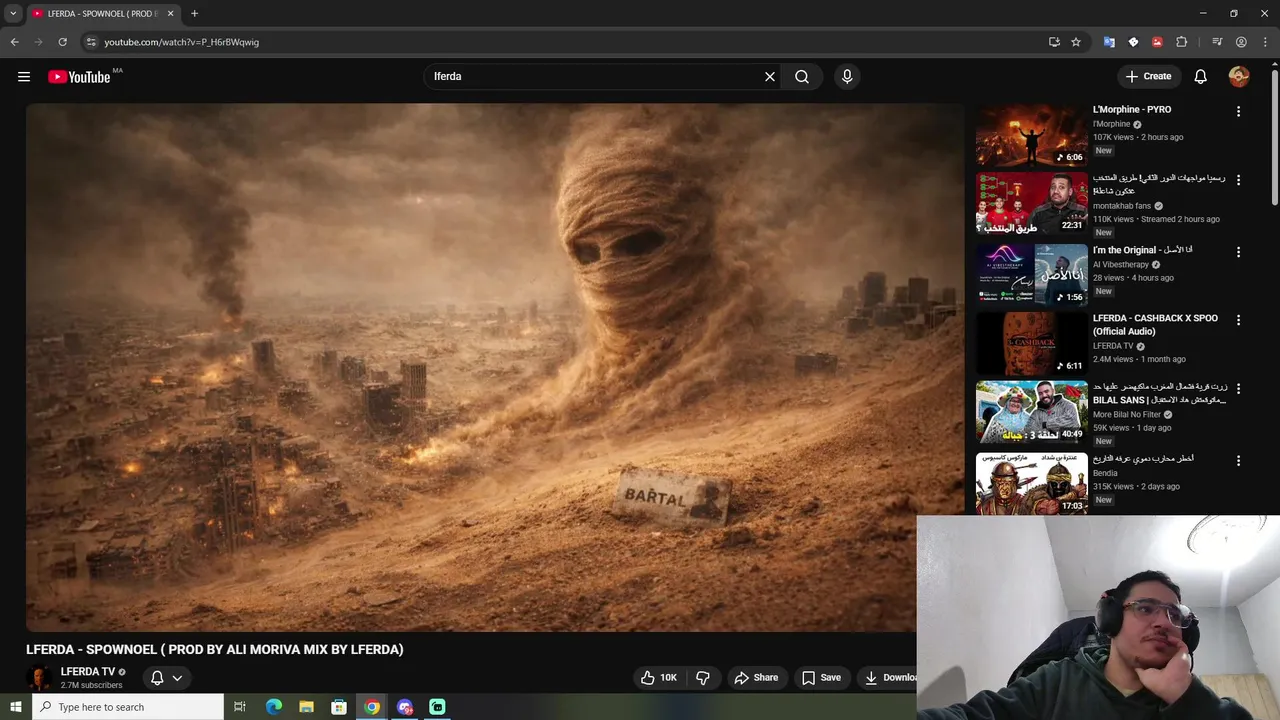Open options for BILAL SANS video
This screenshot has height=720, width=1280.
1238,388
